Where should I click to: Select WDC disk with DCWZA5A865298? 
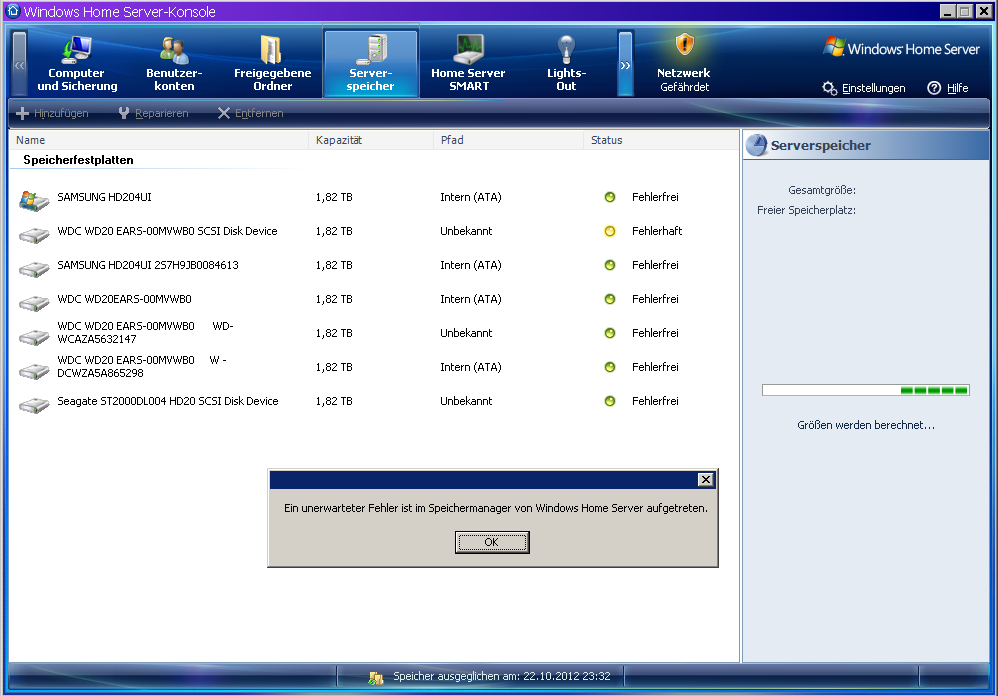pyautogui.click(x=142, y=366)
